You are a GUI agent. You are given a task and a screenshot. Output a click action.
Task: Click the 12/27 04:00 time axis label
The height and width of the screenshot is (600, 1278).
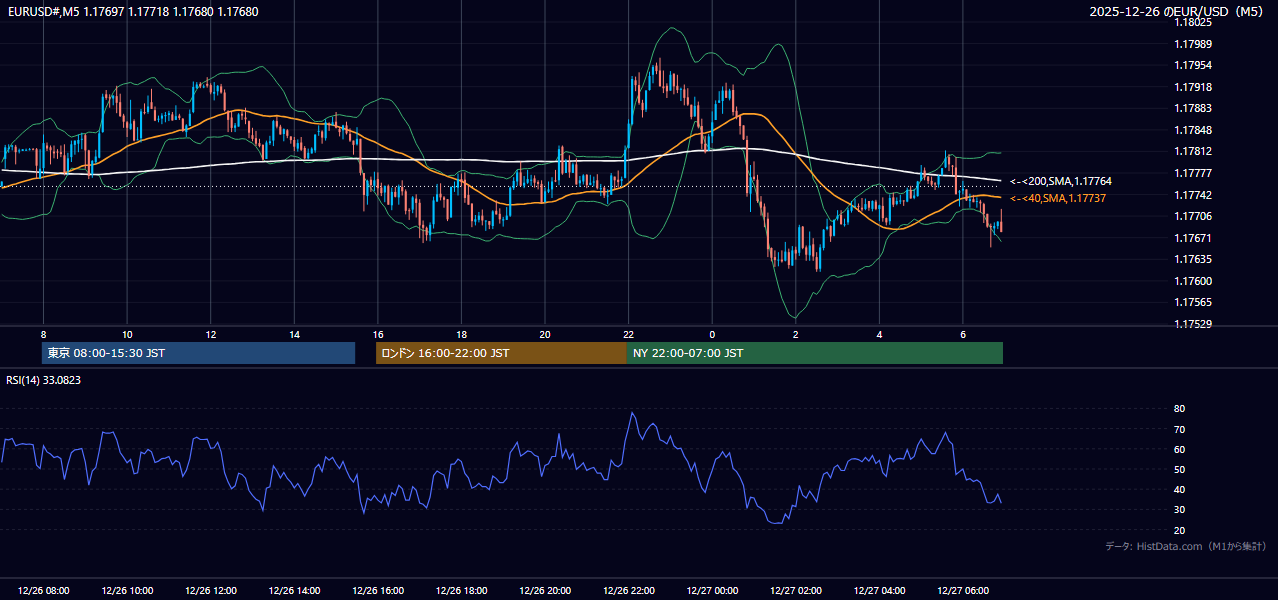(879, 591)
